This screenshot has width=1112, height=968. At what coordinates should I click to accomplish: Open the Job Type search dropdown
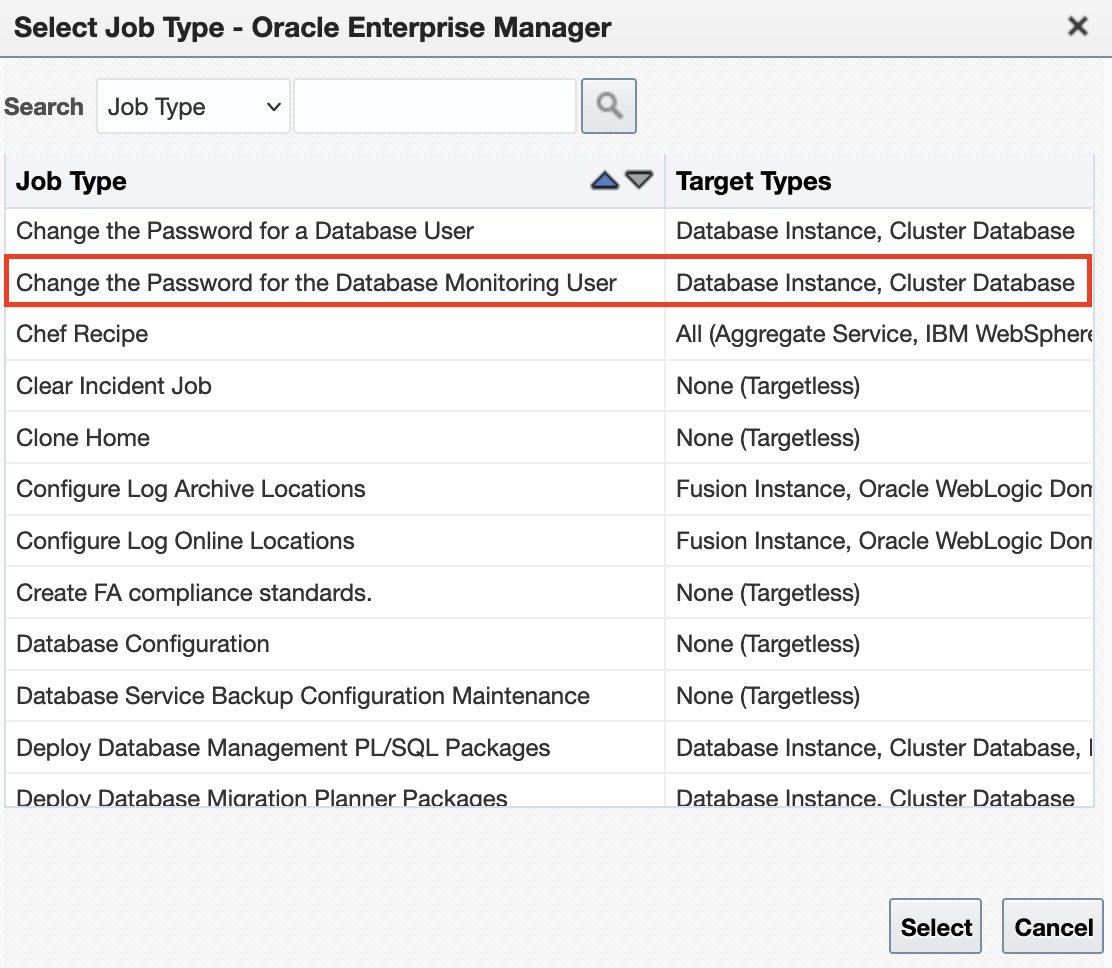[193, 107]
